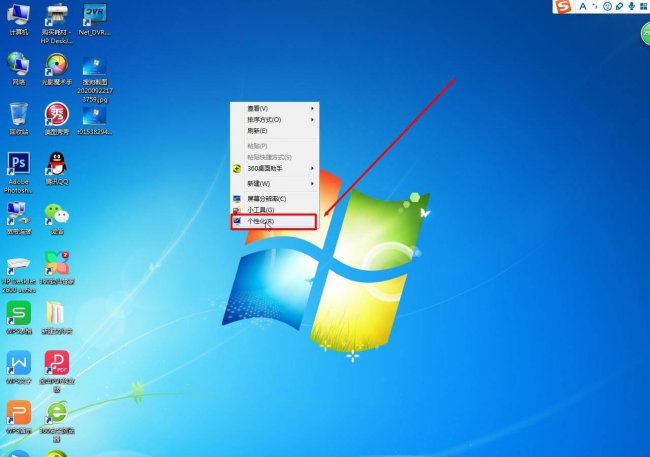Screen dimensions: 650x457
Task: Select the blue WPS文字 icon
Action: pyautogui.click(x=19, y=367)
